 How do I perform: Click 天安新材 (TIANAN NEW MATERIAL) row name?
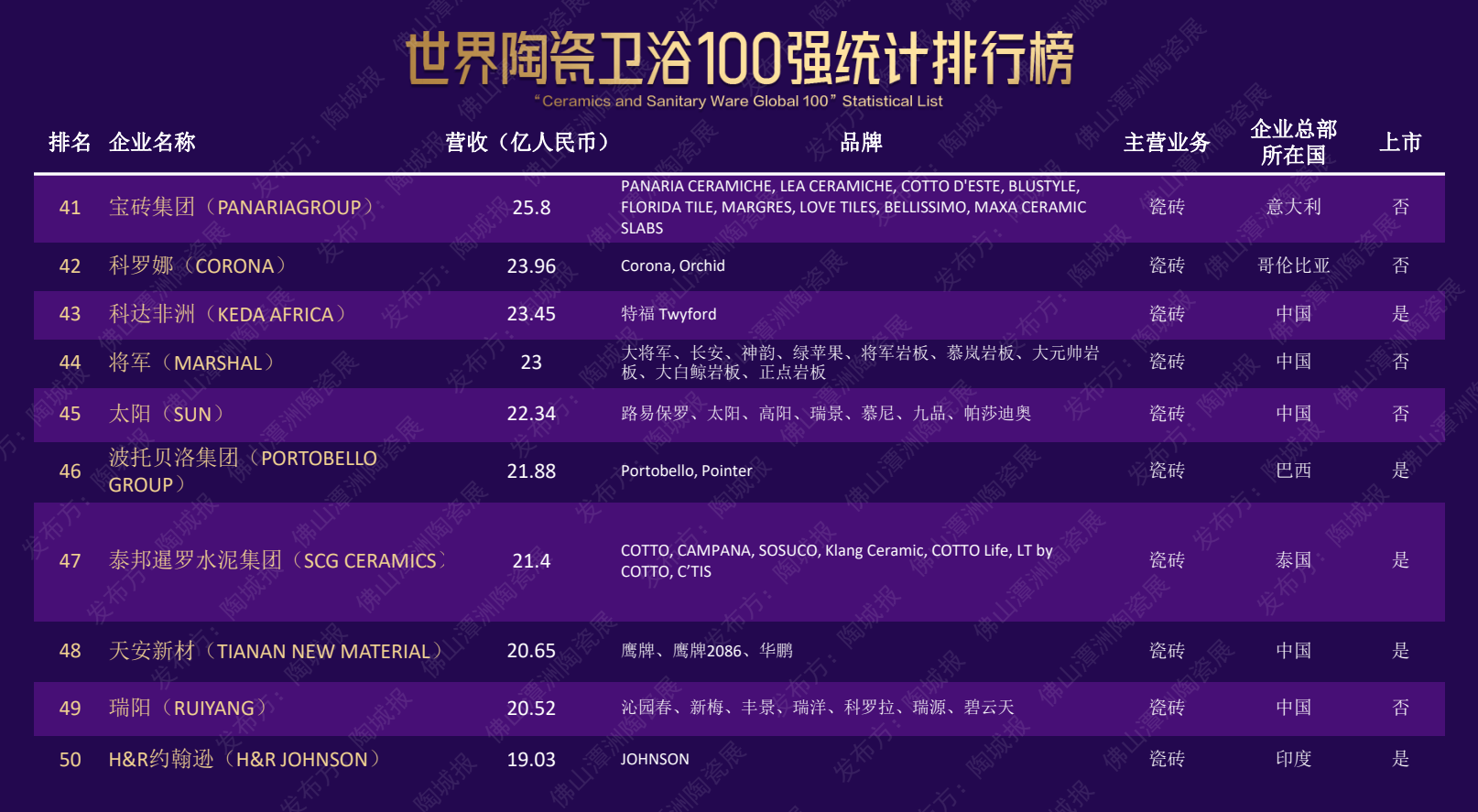click(277, 651)
